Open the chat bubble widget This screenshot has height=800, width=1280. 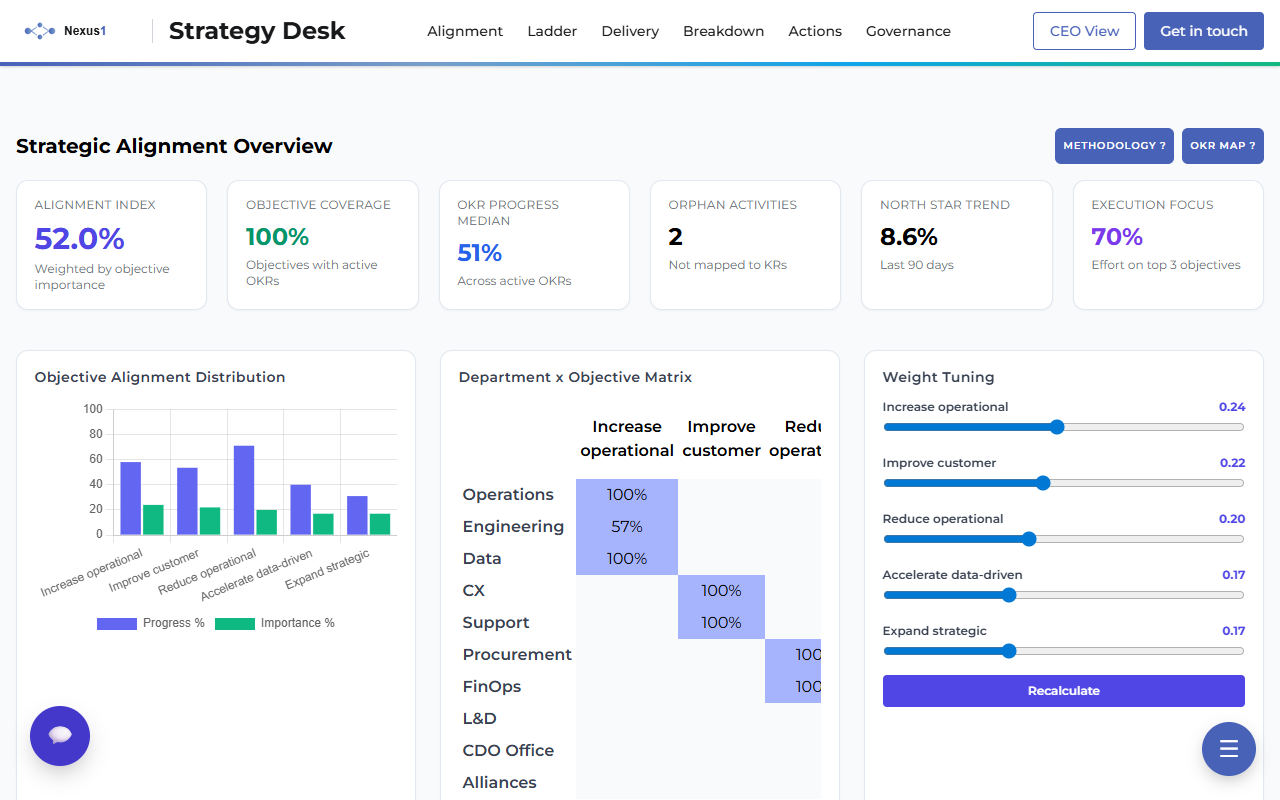coord(59,736)
